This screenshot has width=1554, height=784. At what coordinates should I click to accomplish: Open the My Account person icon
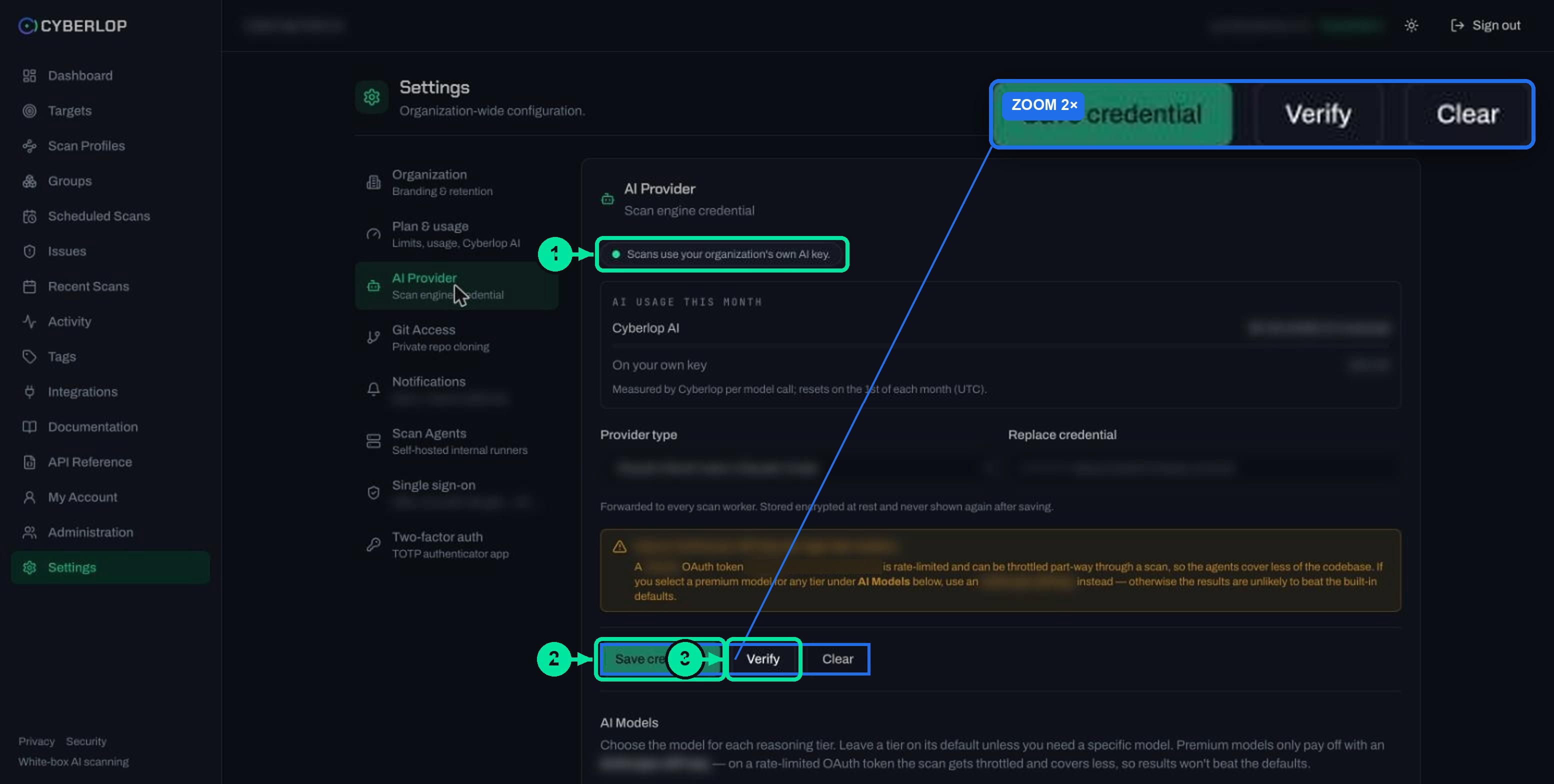(x=29, y=497)
